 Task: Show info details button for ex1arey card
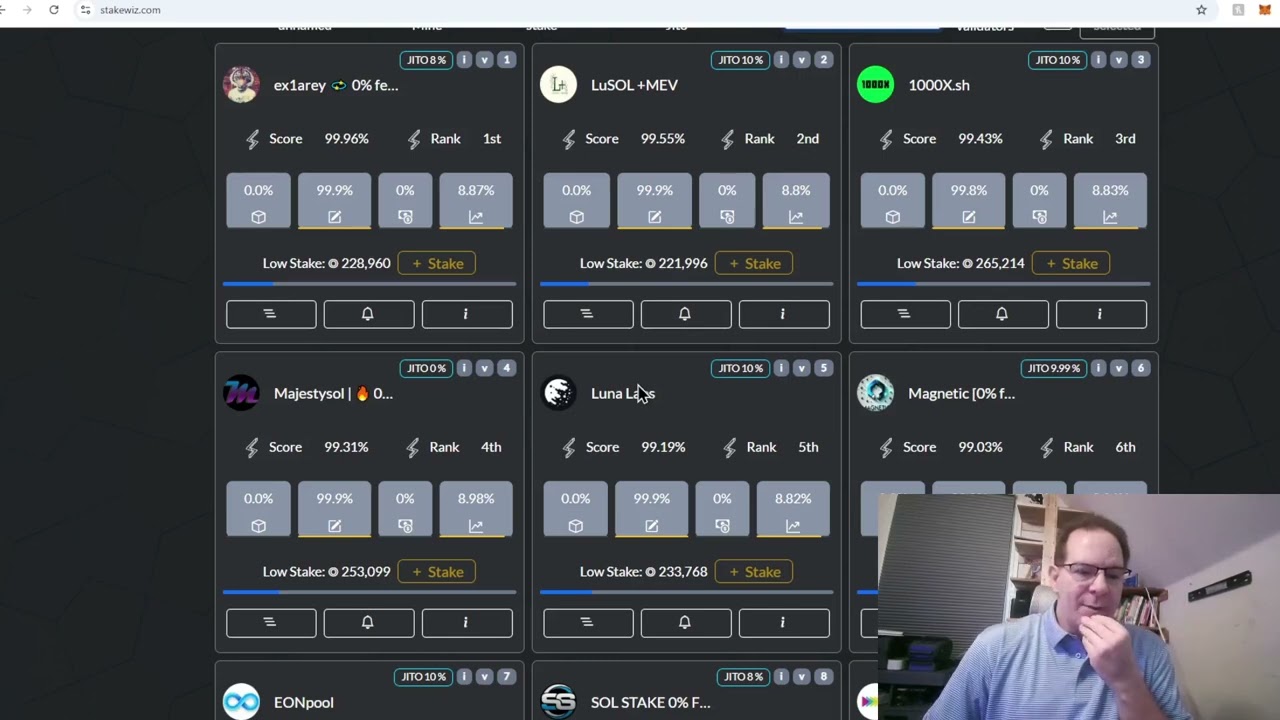click(x=466, y=314)
